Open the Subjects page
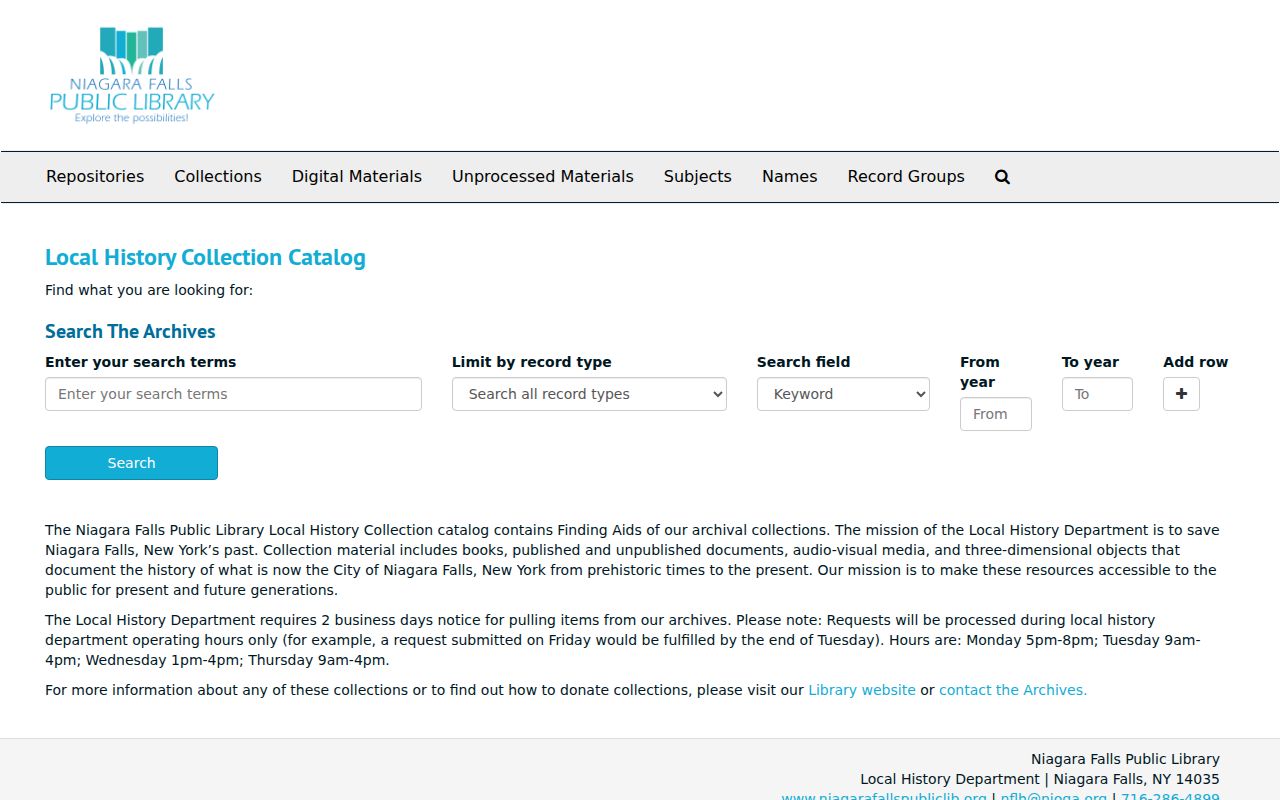 698,177
